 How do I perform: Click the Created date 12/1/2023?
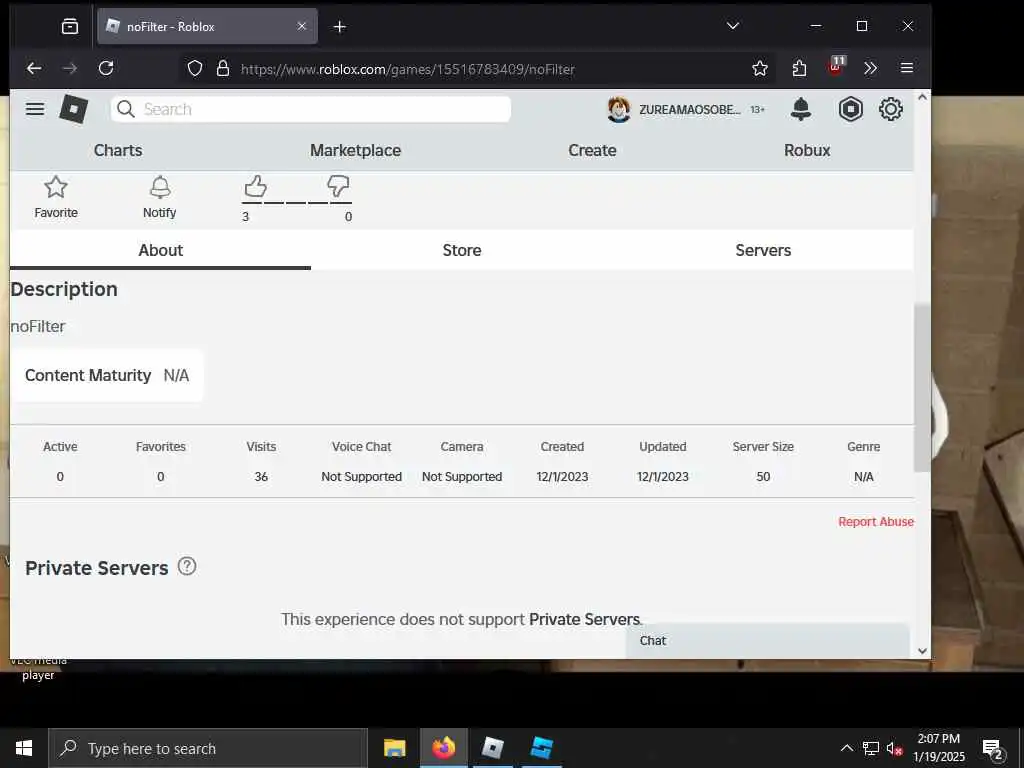(562, 477)
